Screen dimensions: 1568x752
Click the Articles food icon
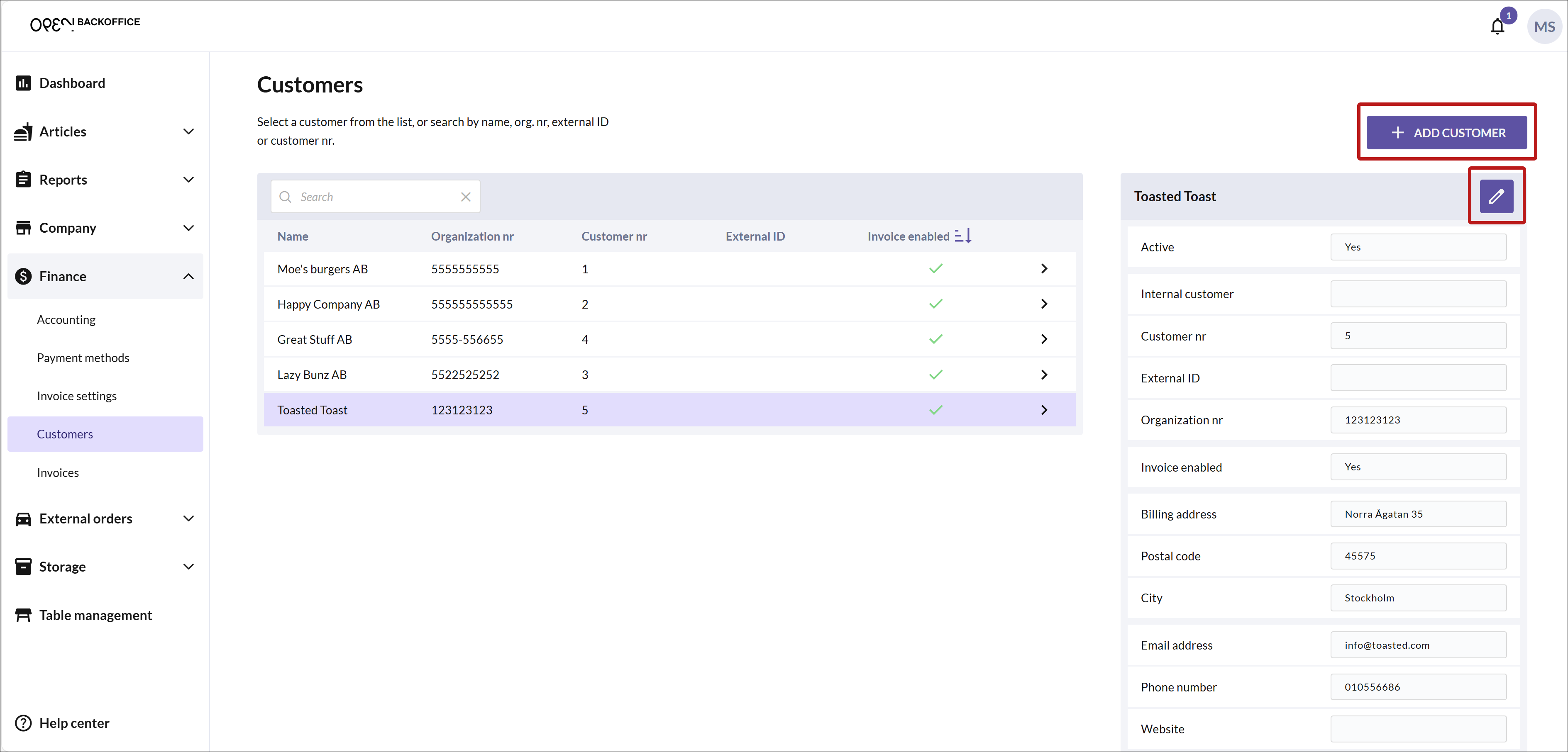click(x=23, y=131)
